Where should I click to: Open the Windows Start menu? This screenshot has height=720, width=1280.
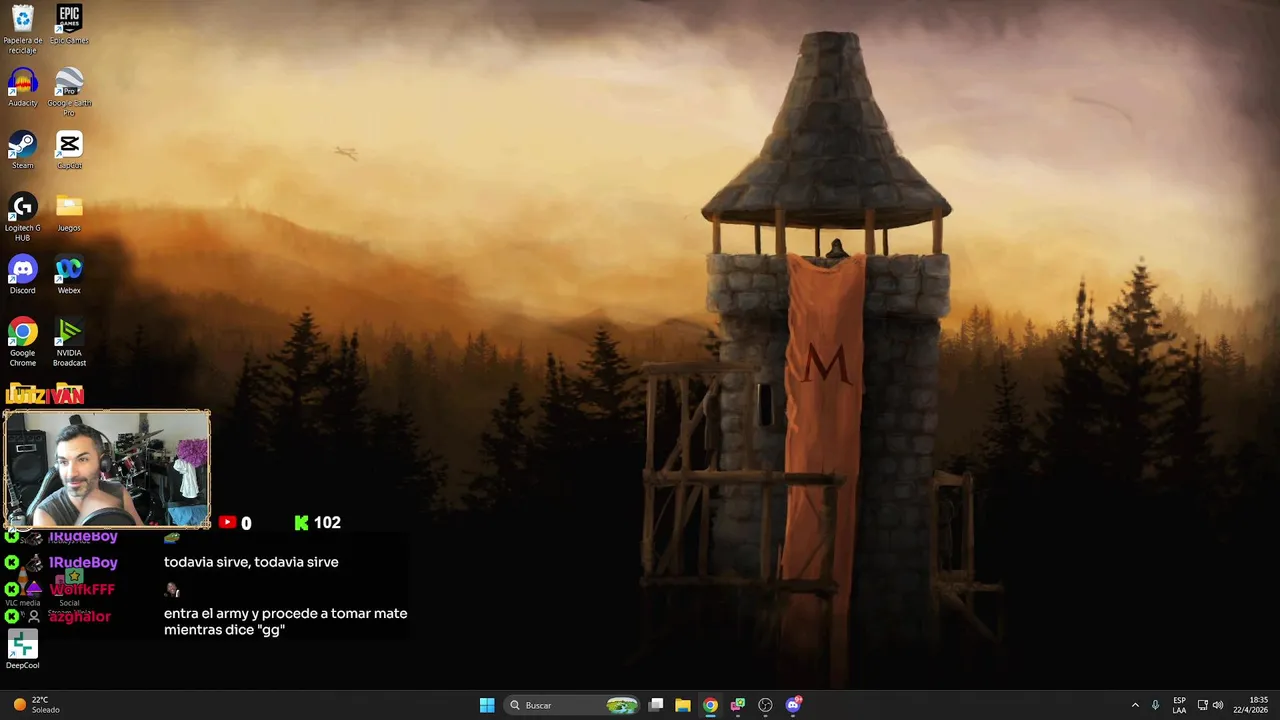pos(487,705)
